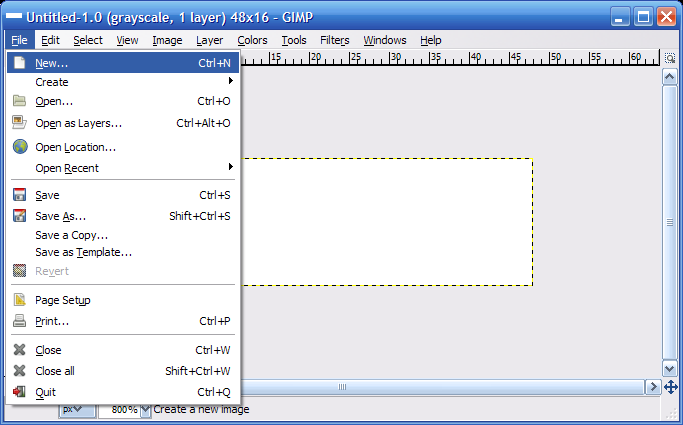
Task: Click vertical scrollbar up arrow
Action: (669, 78)
